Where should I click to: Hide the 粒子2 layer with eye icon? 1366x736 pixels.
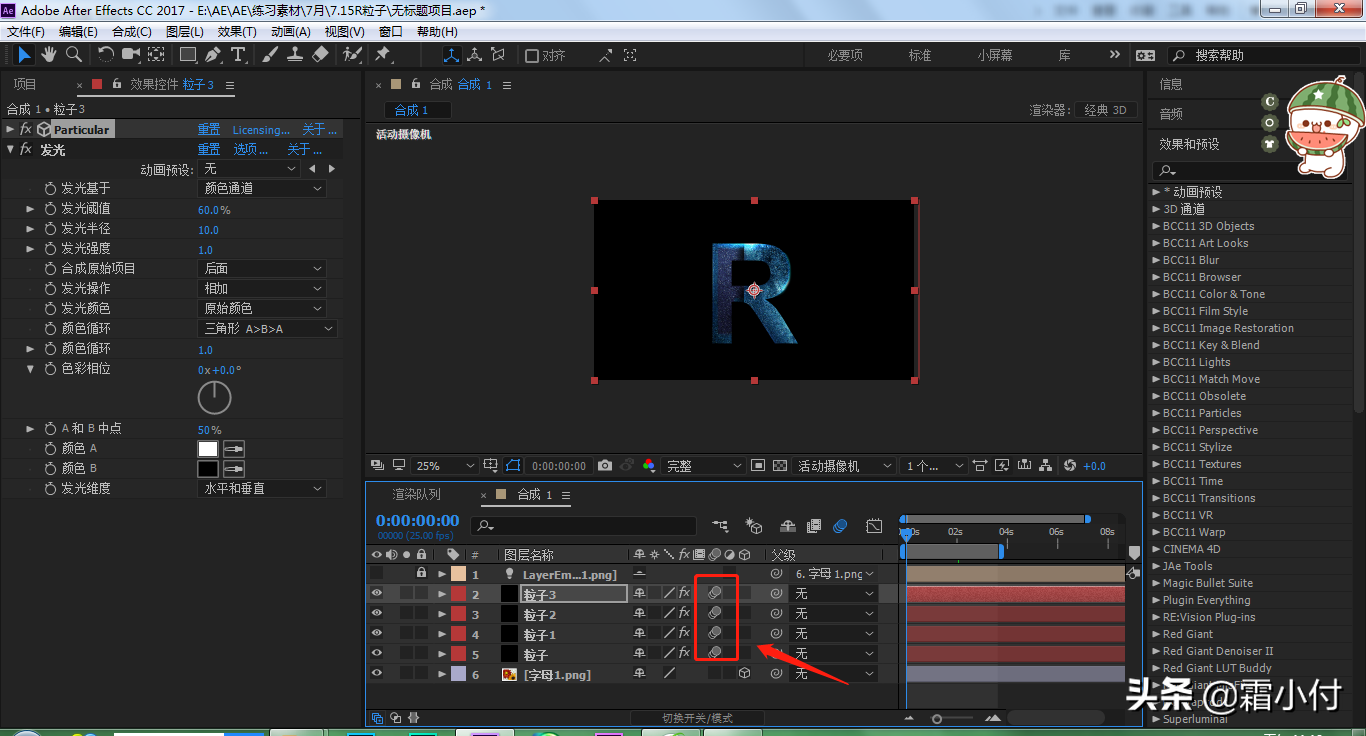377,614
